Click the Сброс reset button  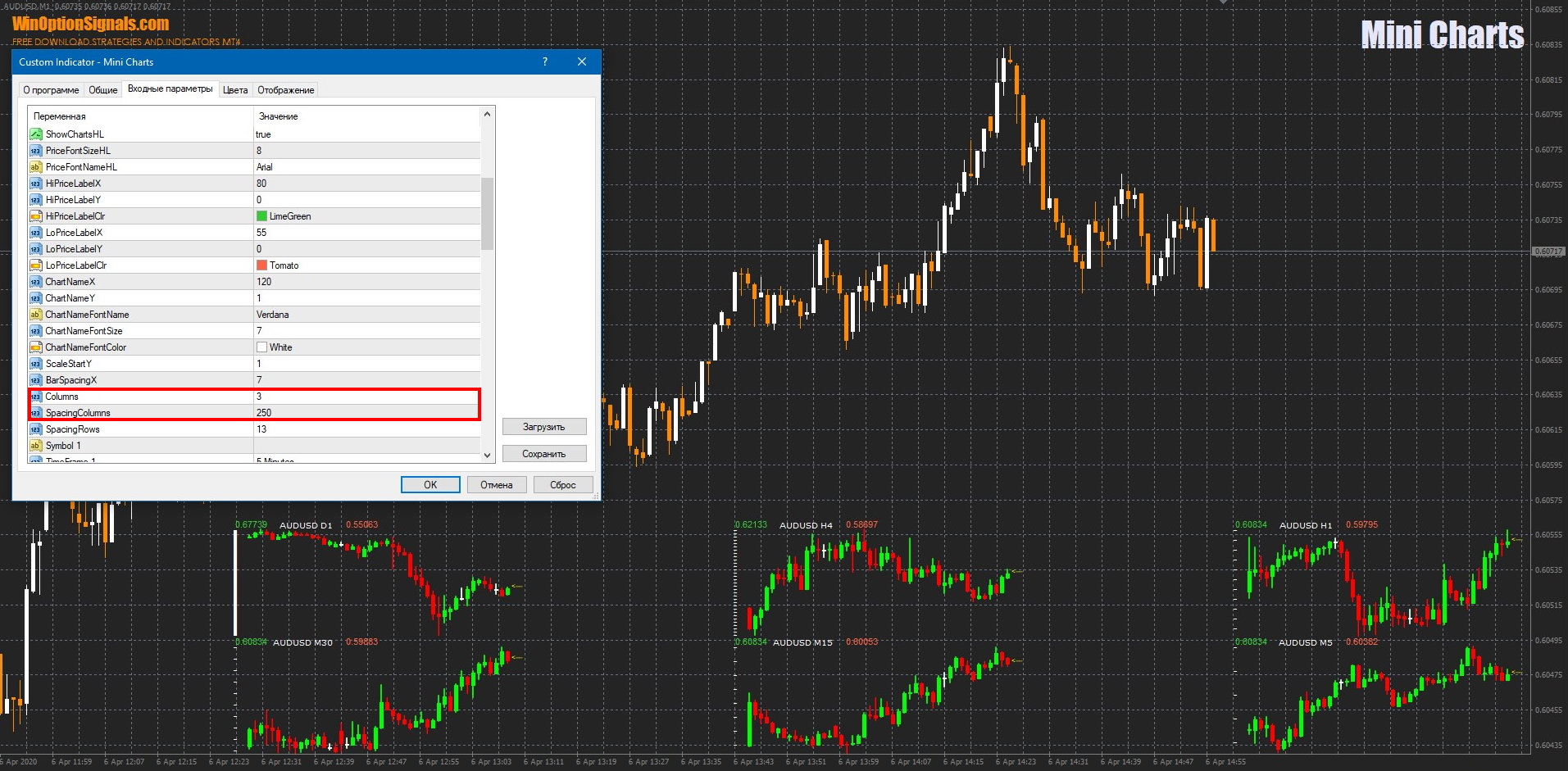pyautogui.click(x=562, y=485)
